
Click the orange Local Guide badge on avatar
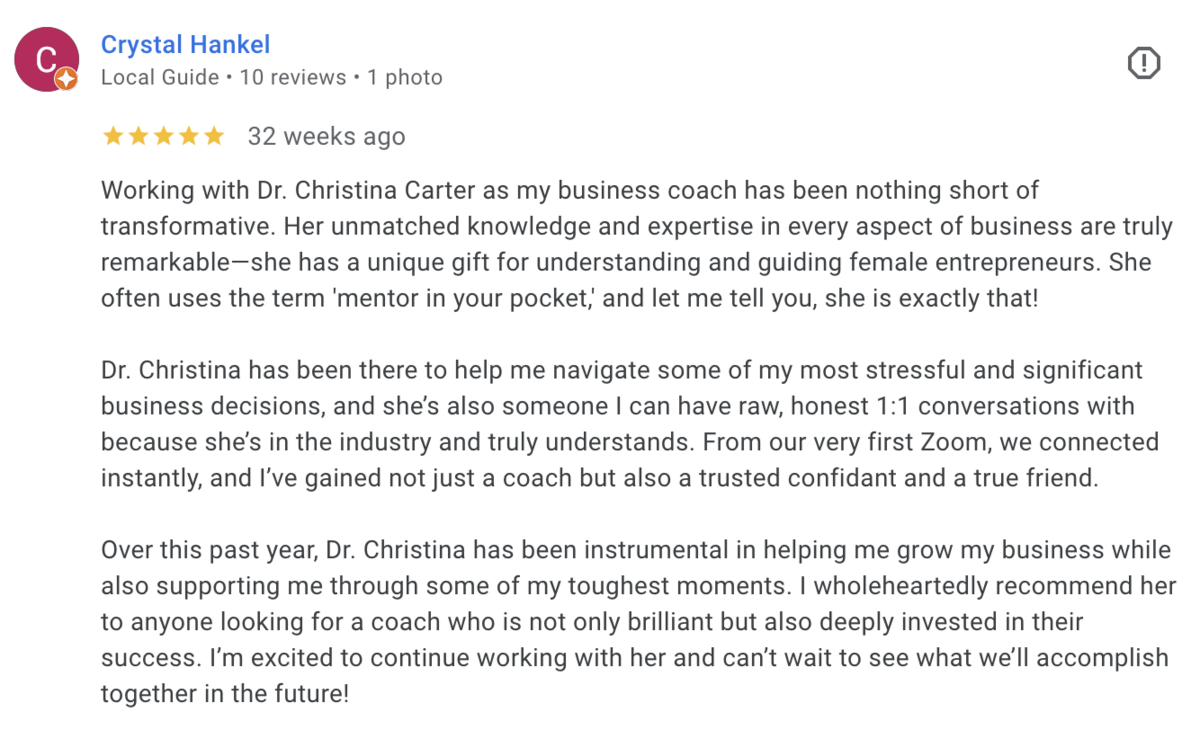click(67, 79)
